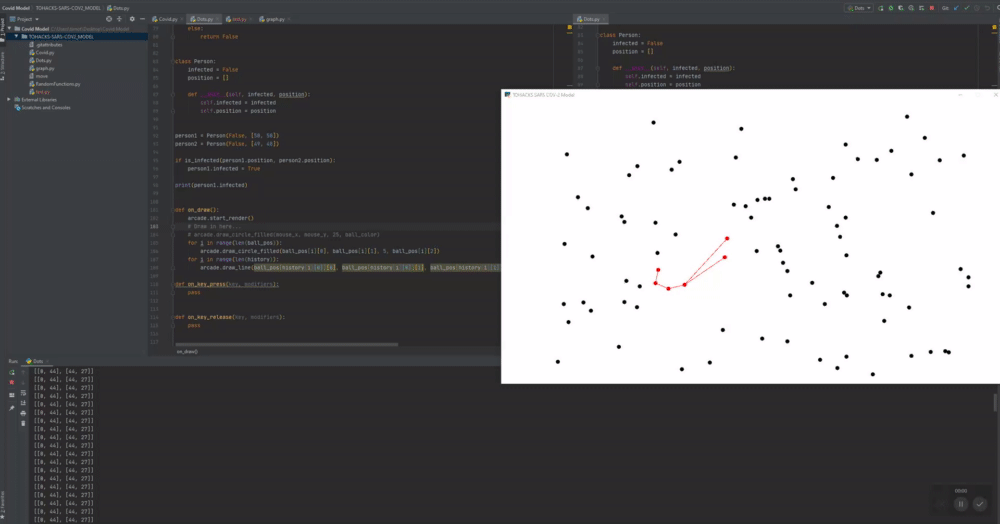
Task: Pause the screen recording overlay
Action: pyautogui.click(x=961, y=504)
